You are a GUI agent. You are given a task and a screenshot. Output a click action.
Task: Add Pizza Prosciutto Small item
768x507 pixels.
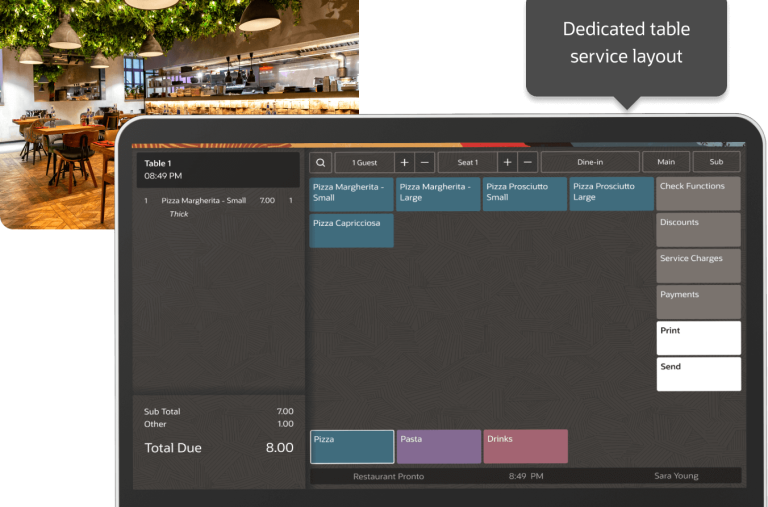click(x=524, y=194)
